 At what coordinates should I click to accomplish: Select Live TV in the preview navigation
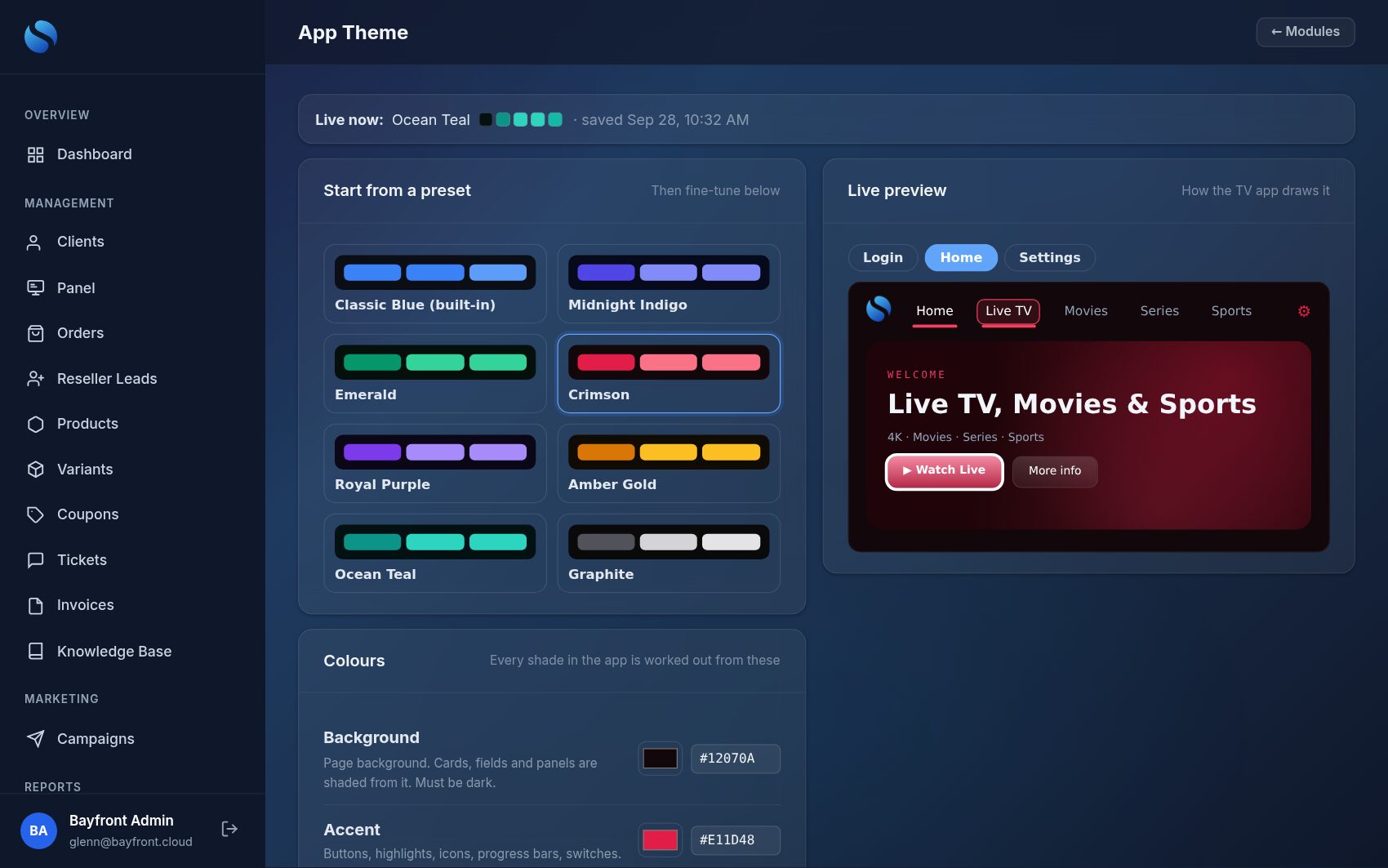point(1008,311)
